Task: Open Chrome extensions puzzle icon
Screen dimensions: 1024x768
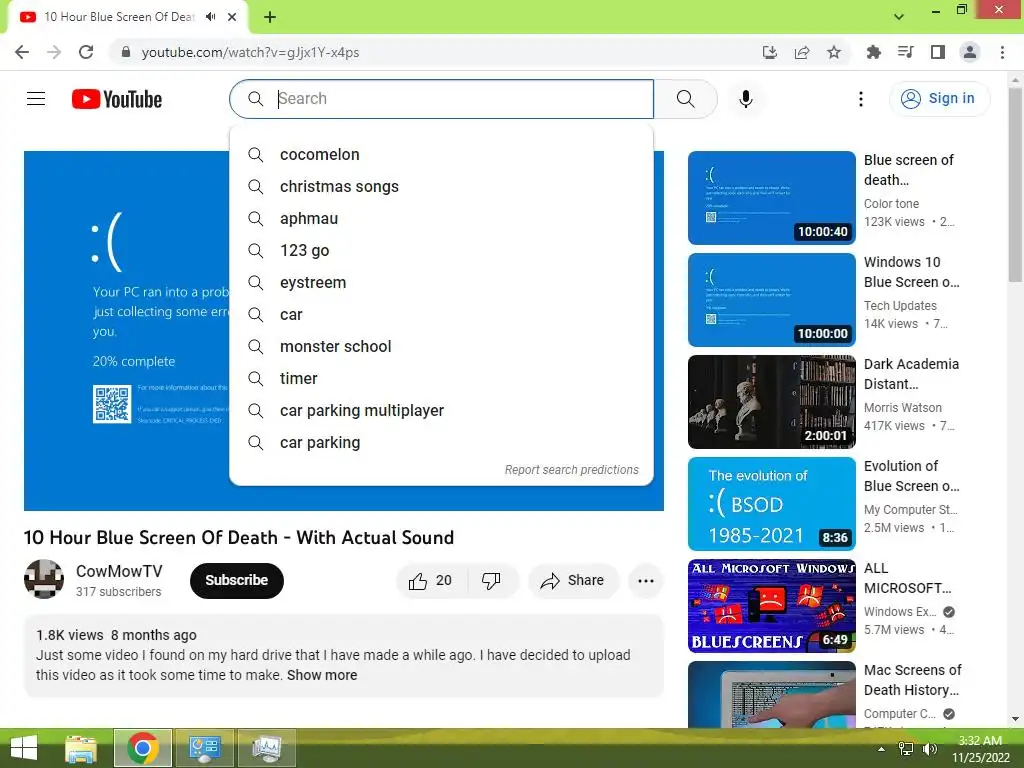Action: [x=873, y=52]
